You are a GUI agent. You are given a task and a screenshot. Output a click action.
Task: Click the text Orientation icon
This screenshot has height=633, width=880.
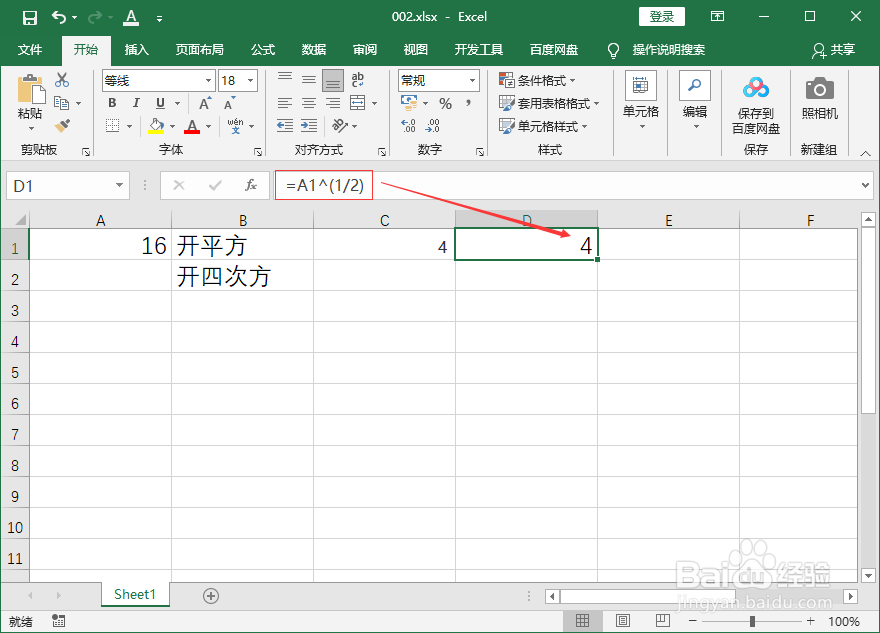(x=340, y=125)
